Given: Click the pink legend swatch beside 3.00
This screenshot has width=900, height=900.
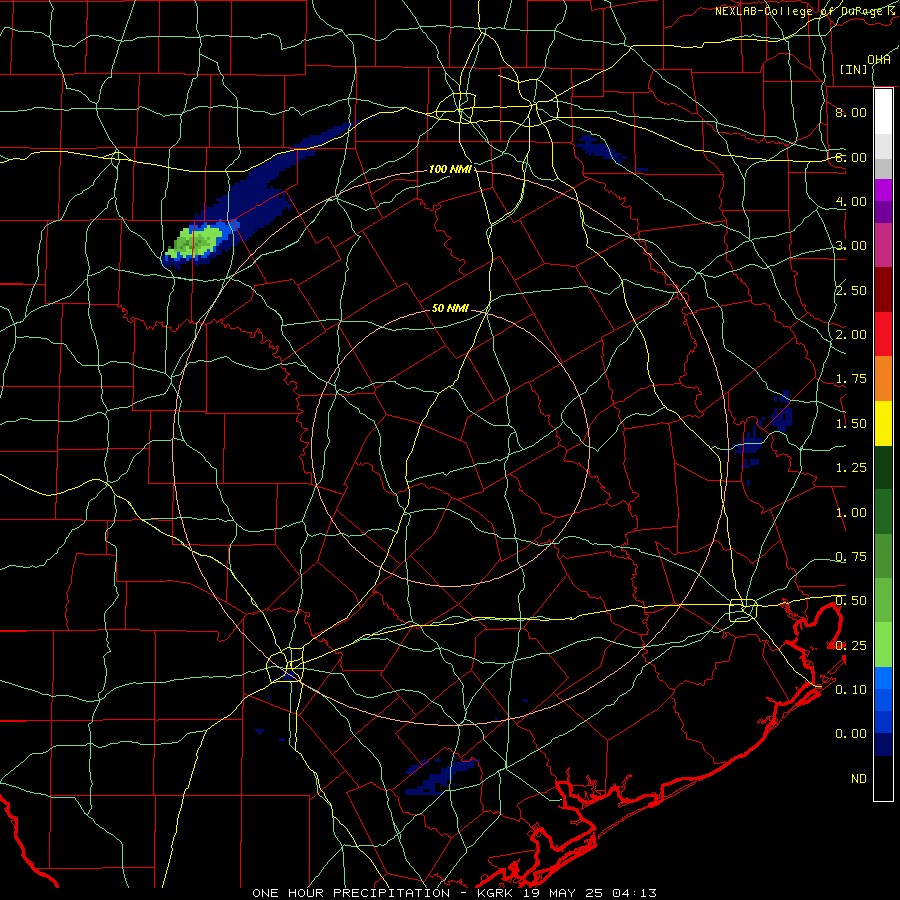Looking at the screenshot, I should point(883,245).
